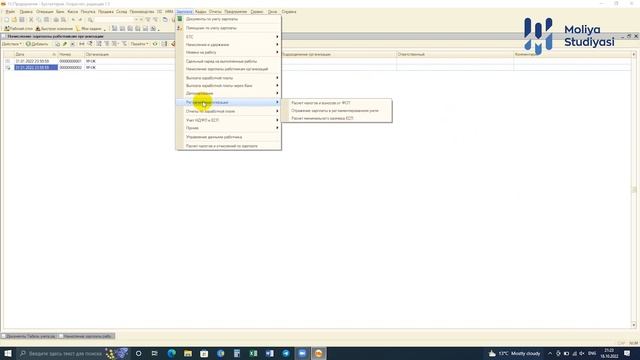Screen dimensions: 640x360
Task: Open Microsoft Store from the taskbar
Action: [x=204, y=353]
